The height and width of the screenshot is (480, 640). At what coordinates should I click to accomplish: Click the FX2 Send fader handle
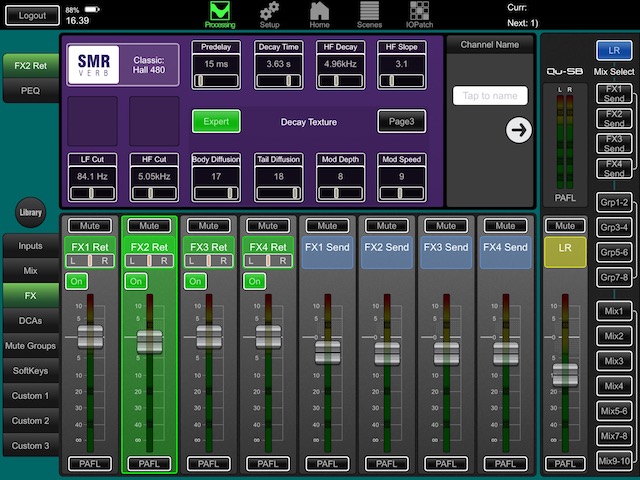387,353
